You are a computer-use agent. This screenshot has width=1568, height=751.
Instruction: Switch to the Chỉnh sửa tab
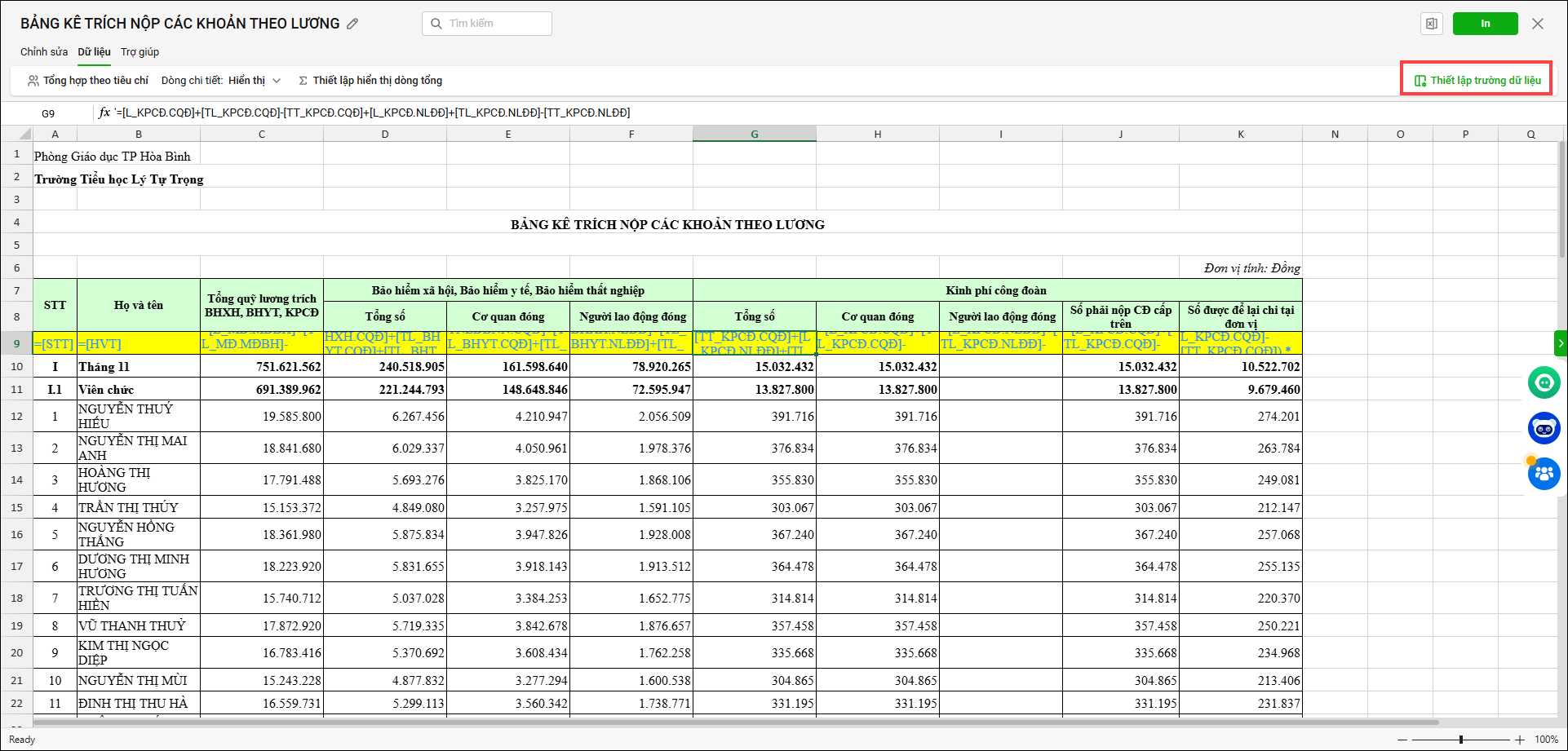tap(44, 51)
